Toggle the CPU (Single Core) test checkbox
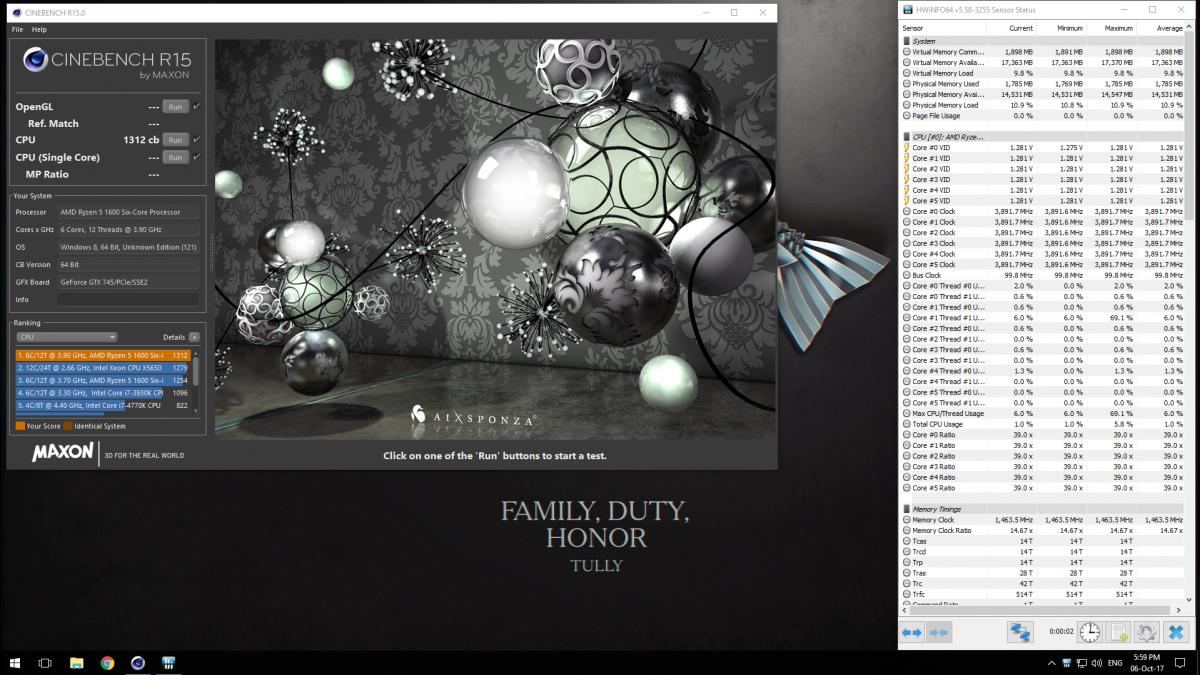Screen dimensions: 1200x675 [196, 157]
